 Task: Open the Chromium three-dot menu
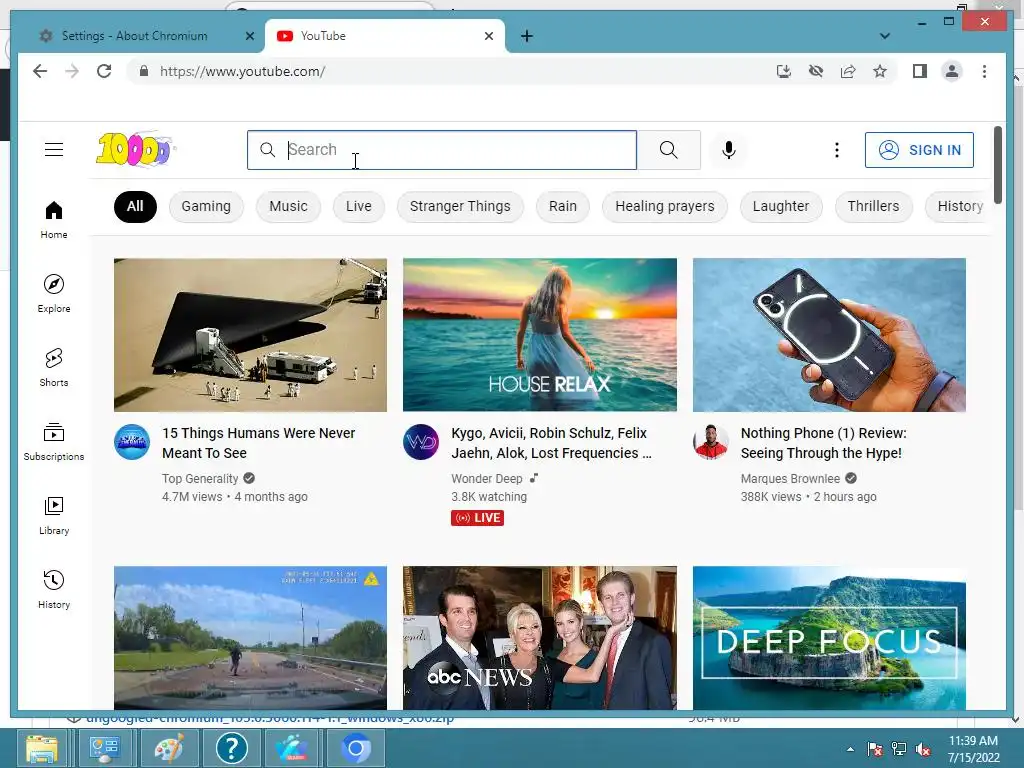pos(984,71)
